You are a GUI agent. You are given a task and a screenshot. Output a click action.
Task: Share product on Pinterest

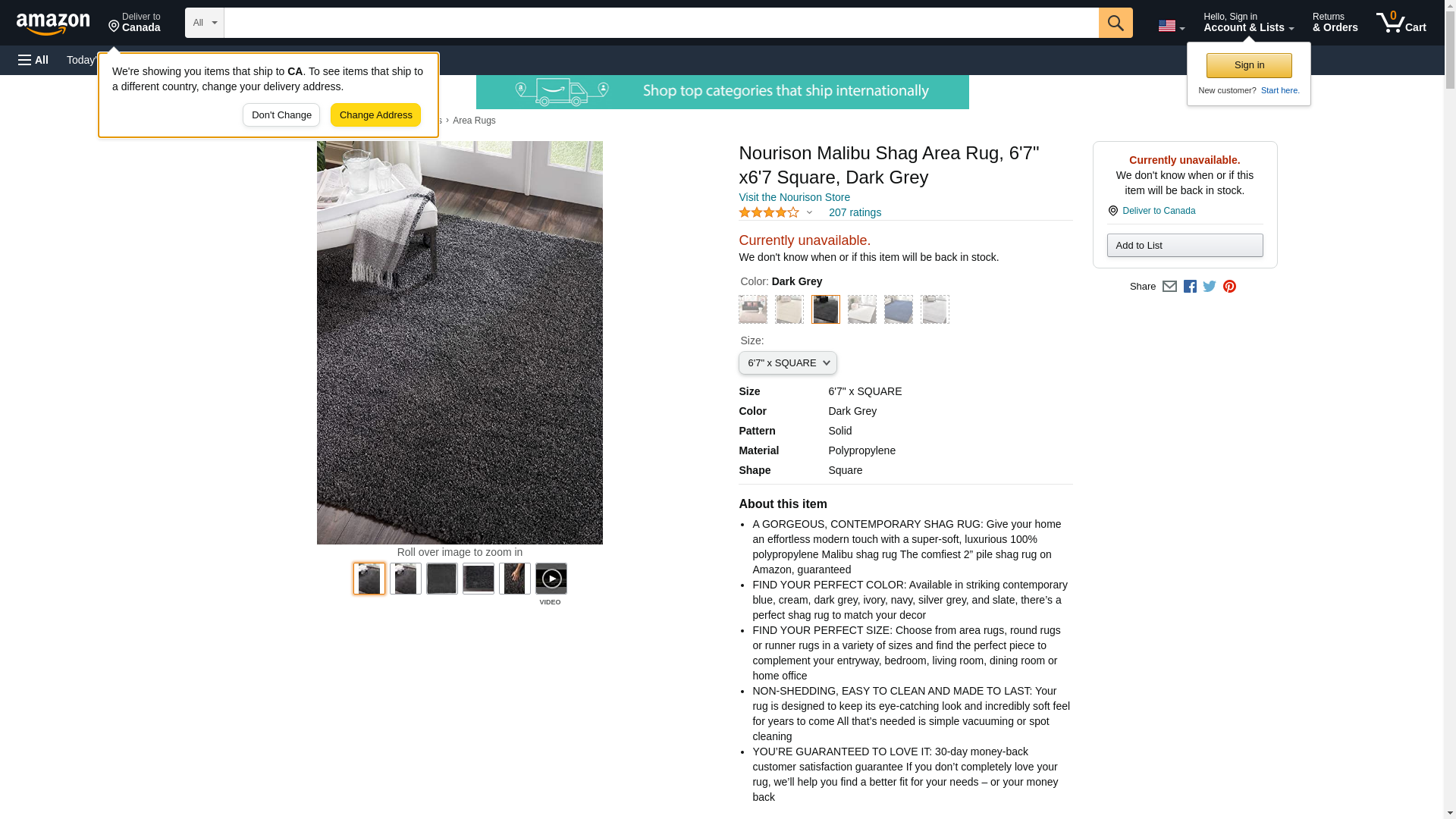point(1229,287)
